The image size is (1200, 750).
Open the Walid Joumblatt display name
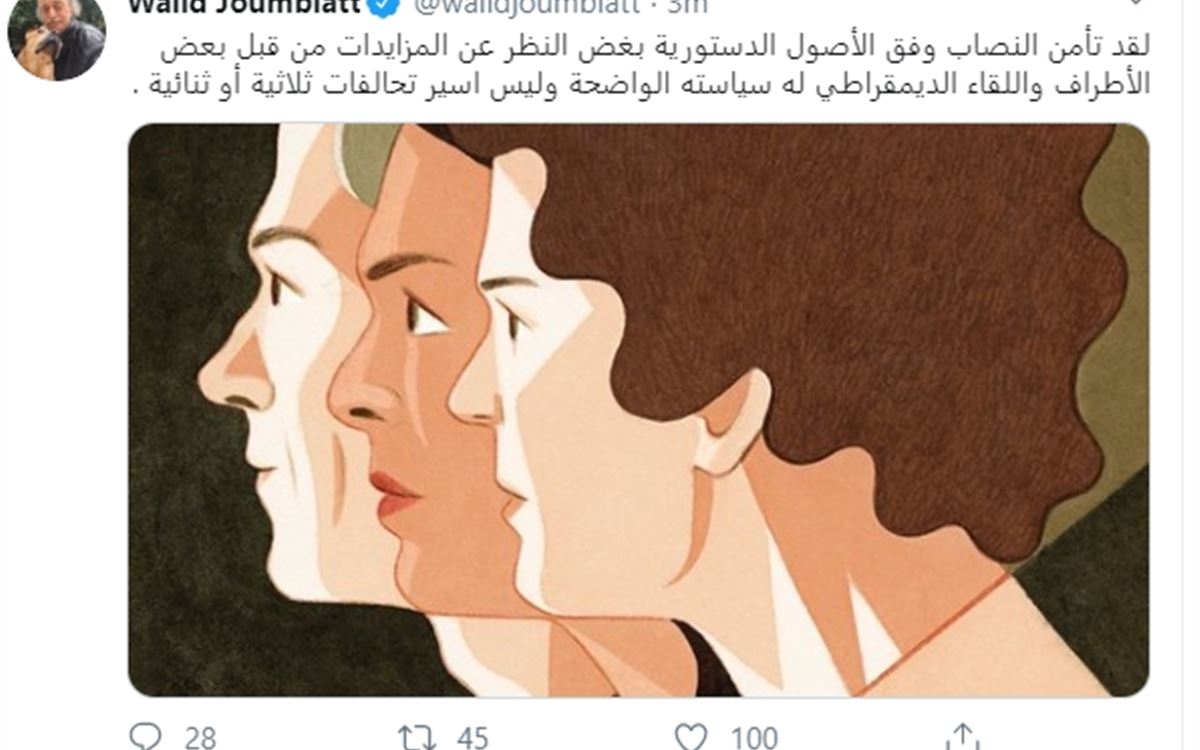241,7
